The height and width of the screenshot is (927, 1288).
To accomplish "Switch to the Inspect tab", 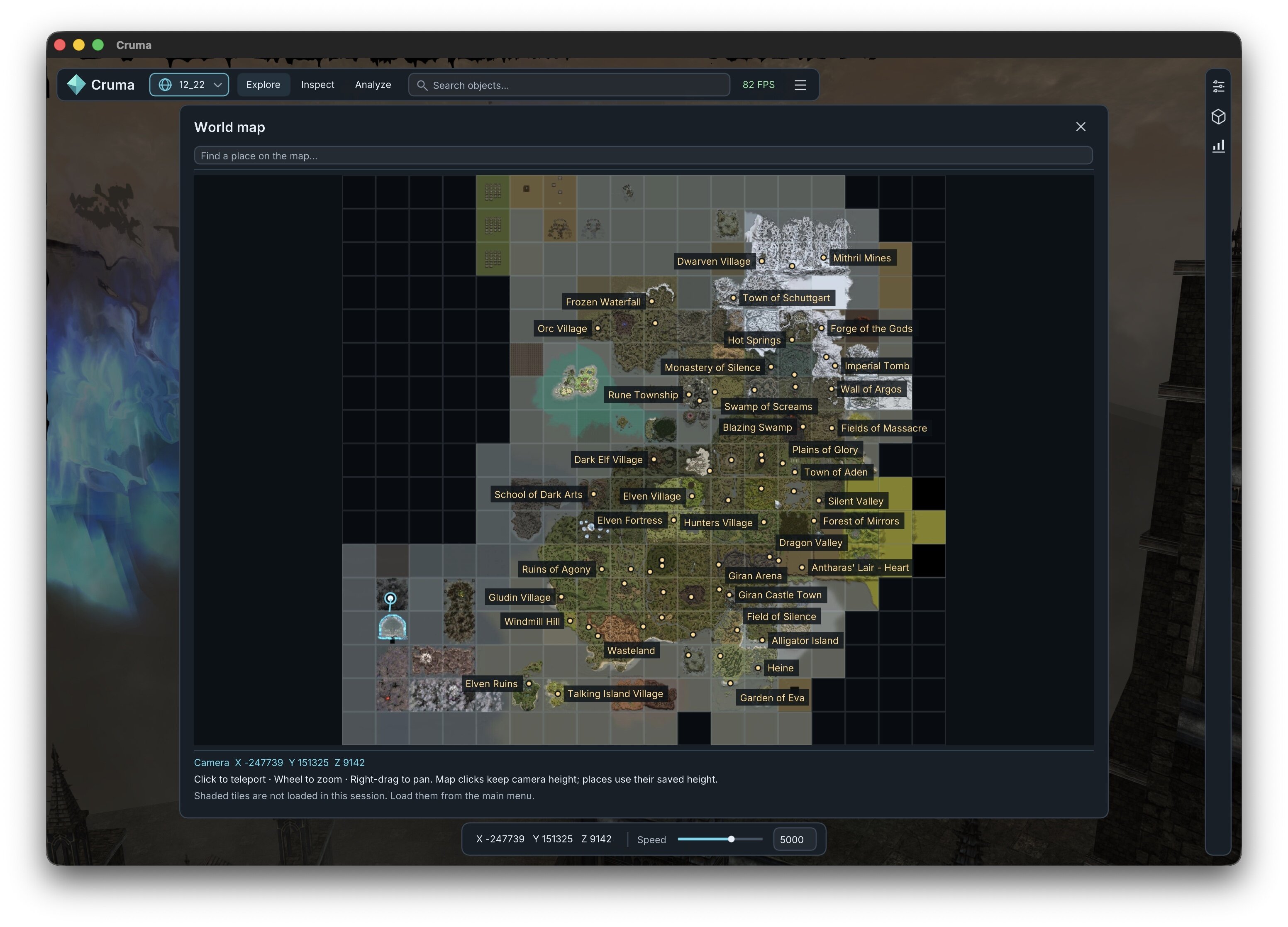I will point(317,85).
